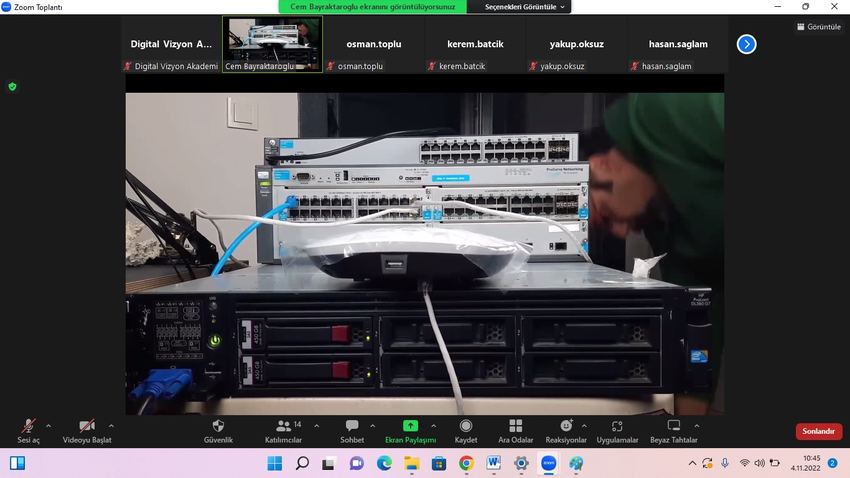The image size is (850, 478).
Task: Launch Microsoft Edge from taskbar
Action: click(384, 463)
